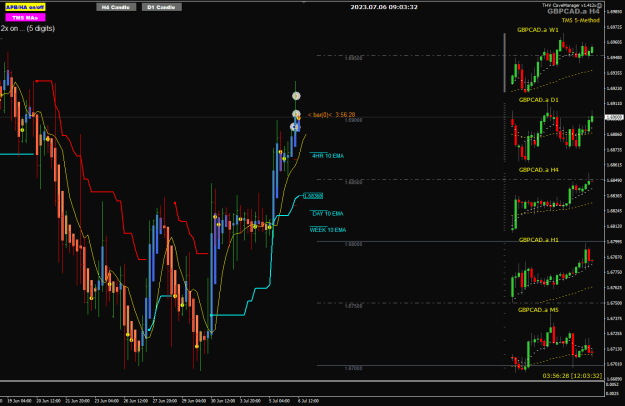Select the D1 Candle button
625x406 pixels.
tap(161, 7)
